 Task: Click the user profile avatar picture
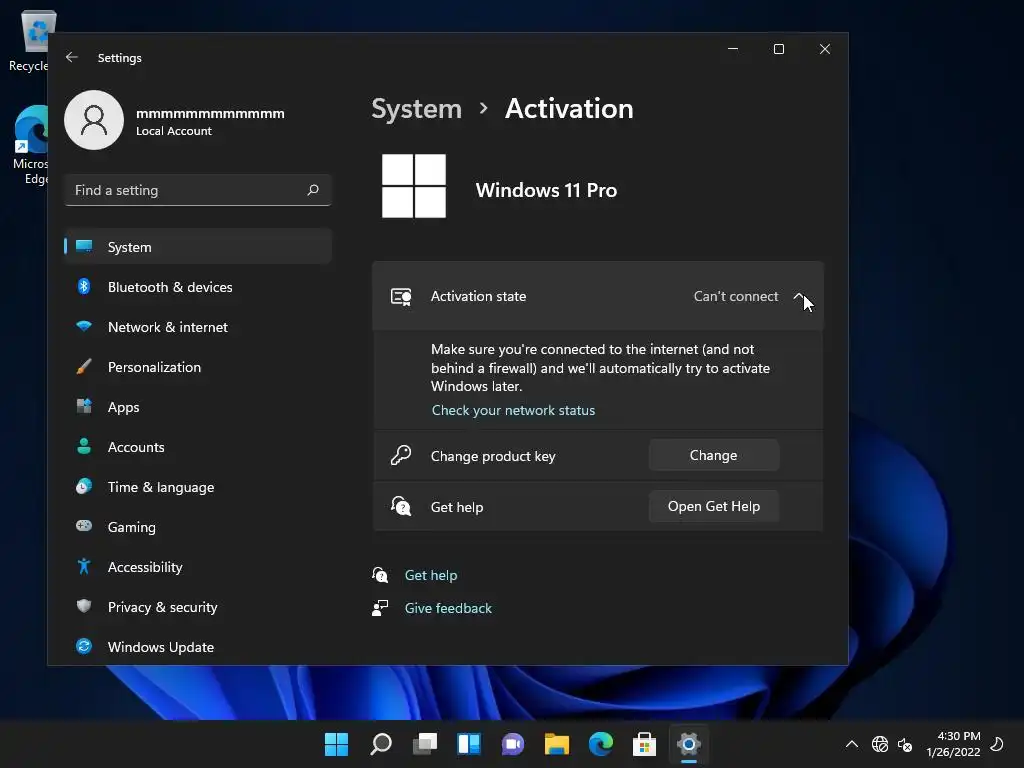coord(94,120)
